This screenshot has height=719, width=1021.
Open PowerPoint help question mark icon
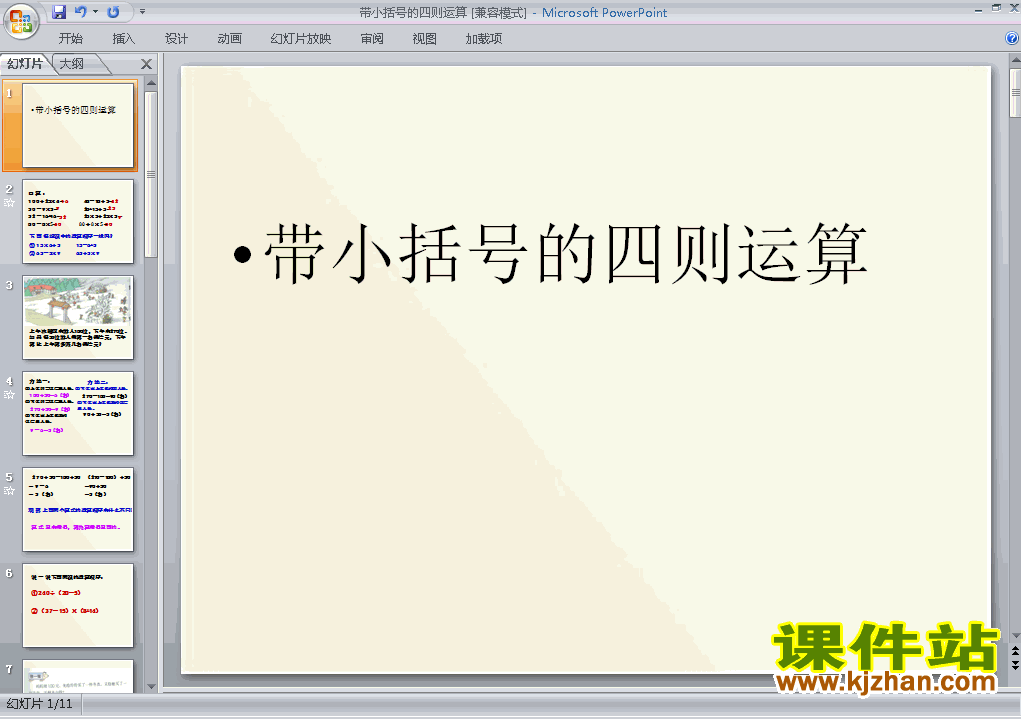(x=1012, y=38)
